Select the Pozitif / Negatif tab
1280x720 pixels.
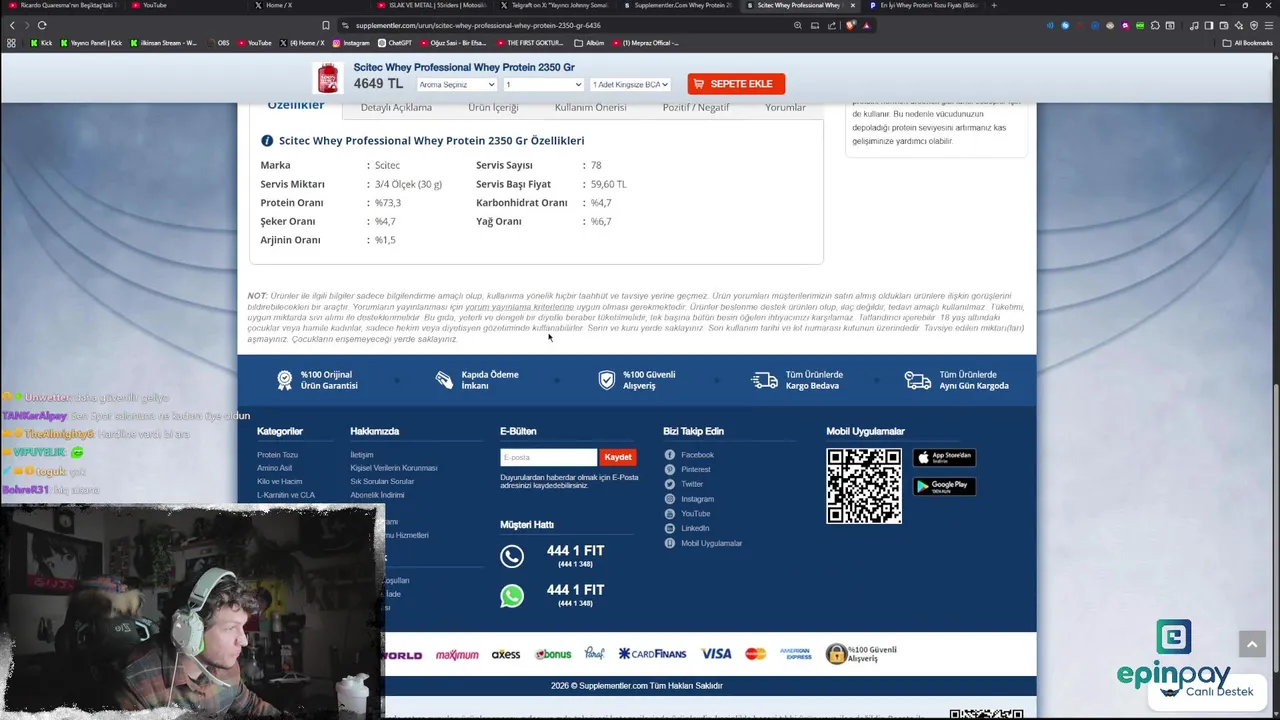[x=696, y=107]
